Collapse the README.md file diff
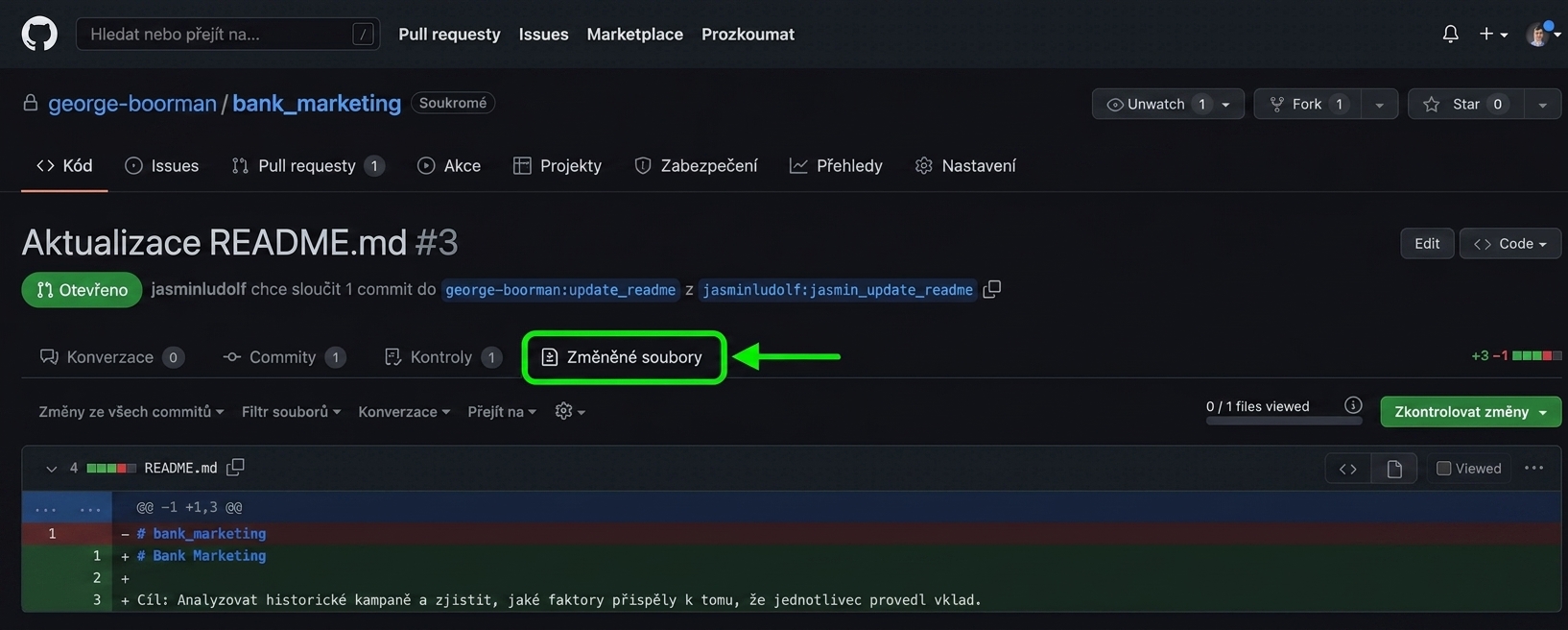The height and width of the screenshot is (630, 1568). 51,468
